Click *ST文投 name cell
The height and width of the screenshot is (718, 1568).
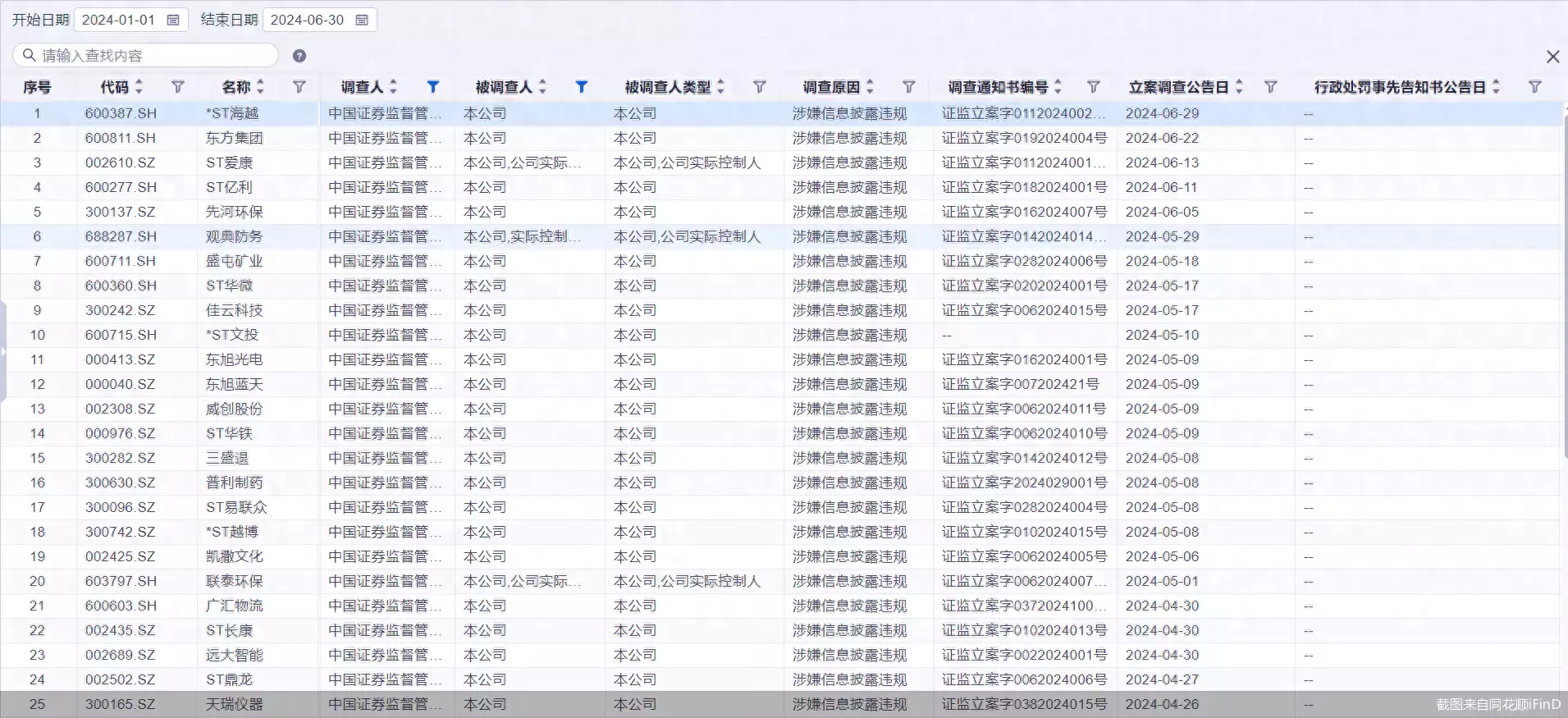coord(232,335)
